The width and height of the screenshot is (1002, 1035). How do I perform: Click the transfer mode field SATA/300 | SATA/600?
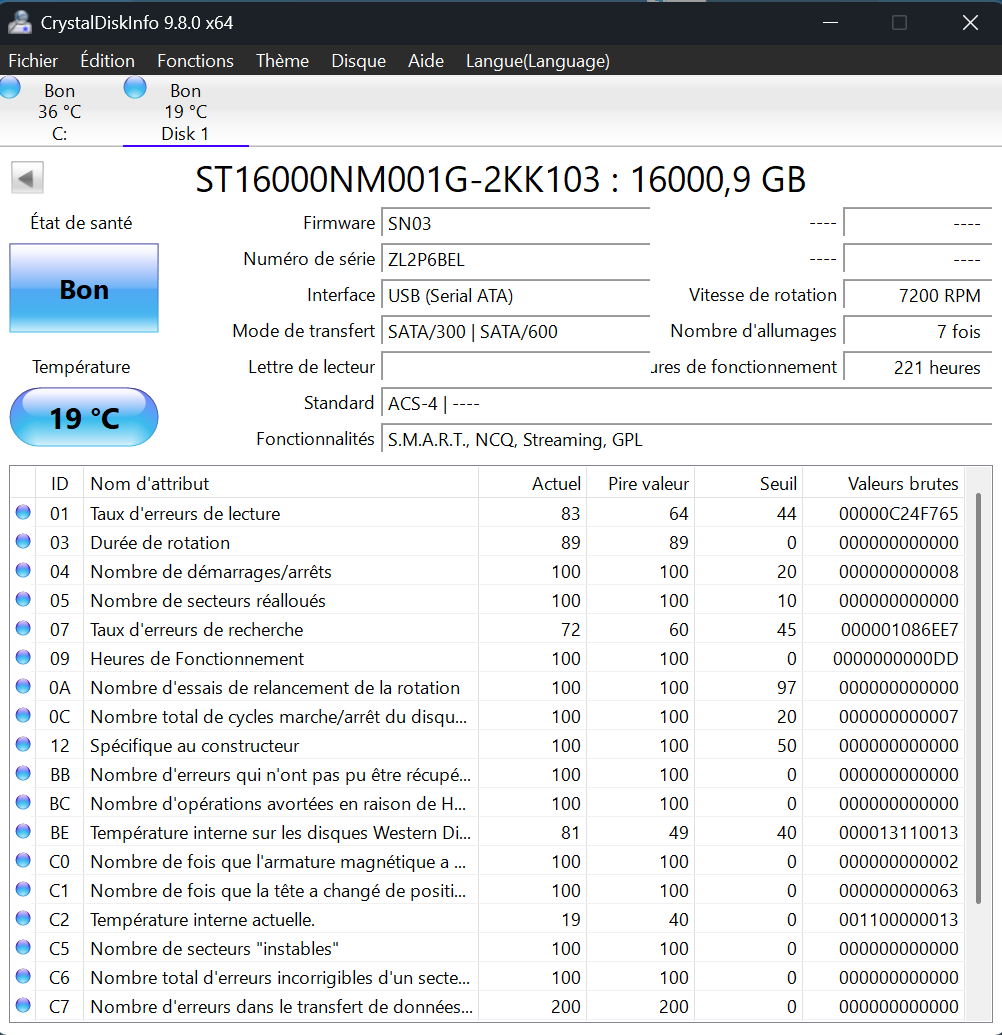[x=516, y=331]
